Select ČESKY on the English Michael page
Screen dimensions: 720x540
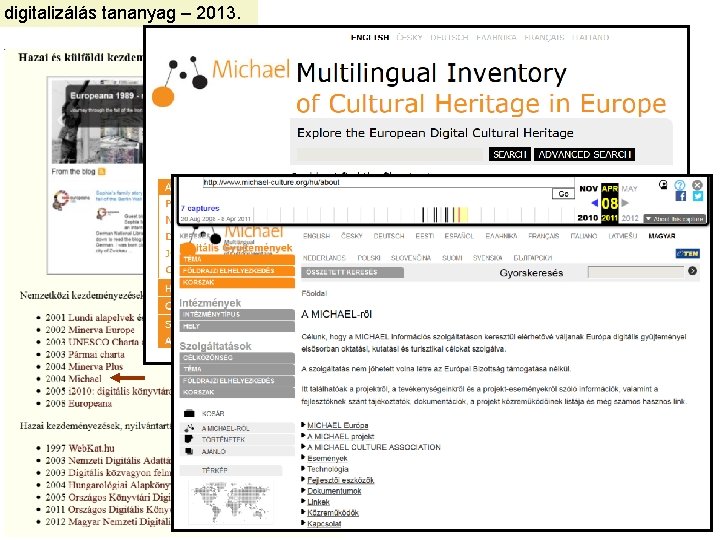(x=409, y=37)
